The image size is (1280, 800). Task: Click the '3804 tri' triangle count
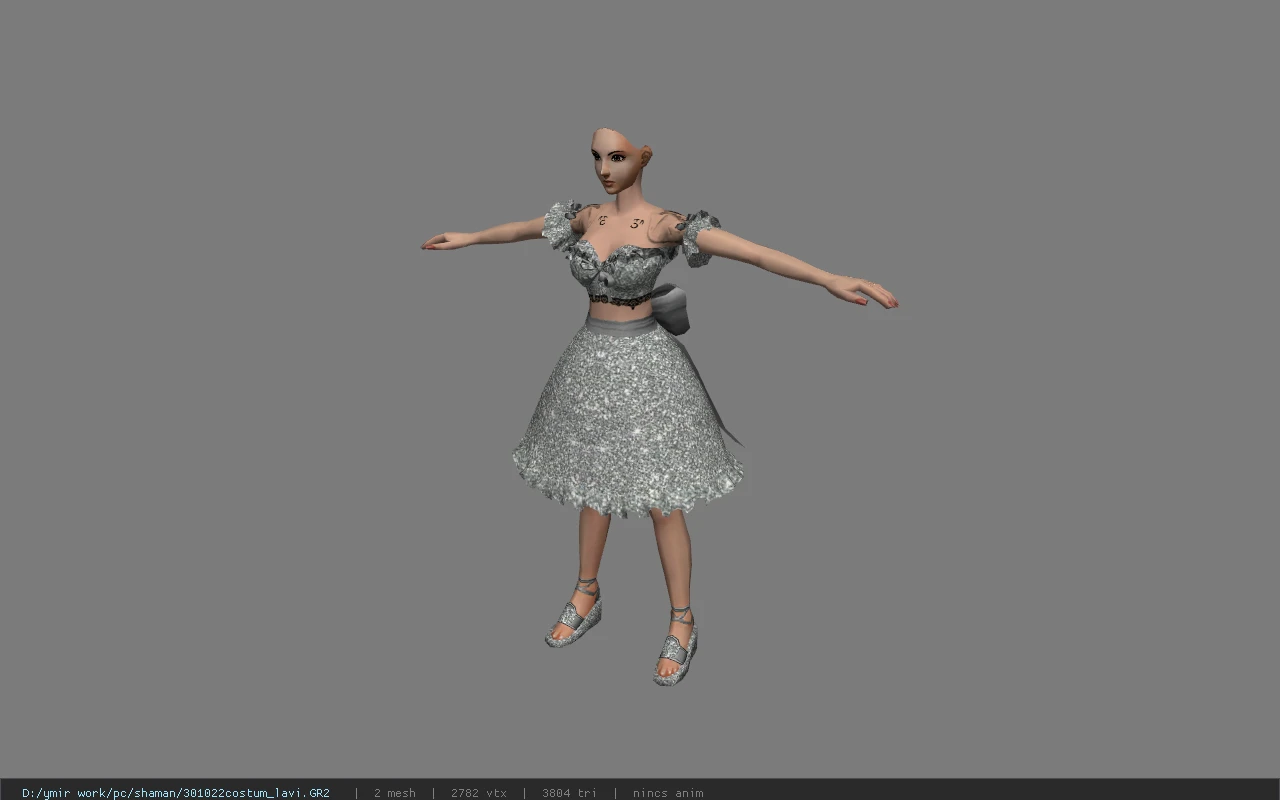pos(569,793)
